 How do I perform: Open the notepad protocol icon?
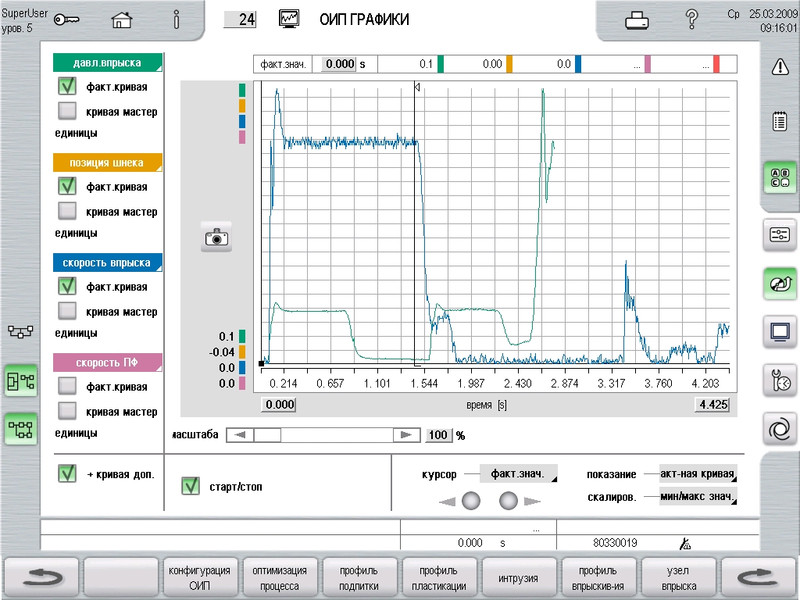780,121
